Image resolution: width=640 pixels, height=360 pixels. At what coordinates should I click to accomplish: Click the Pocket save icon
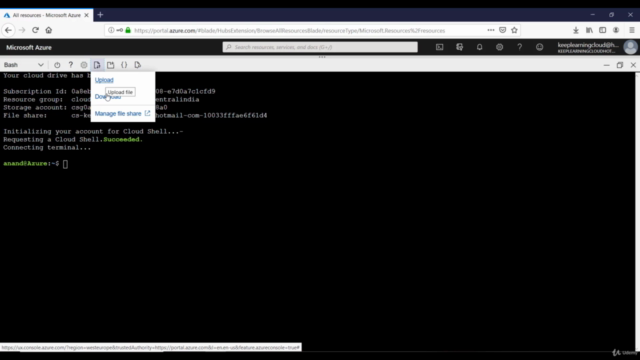pos(502,30)
